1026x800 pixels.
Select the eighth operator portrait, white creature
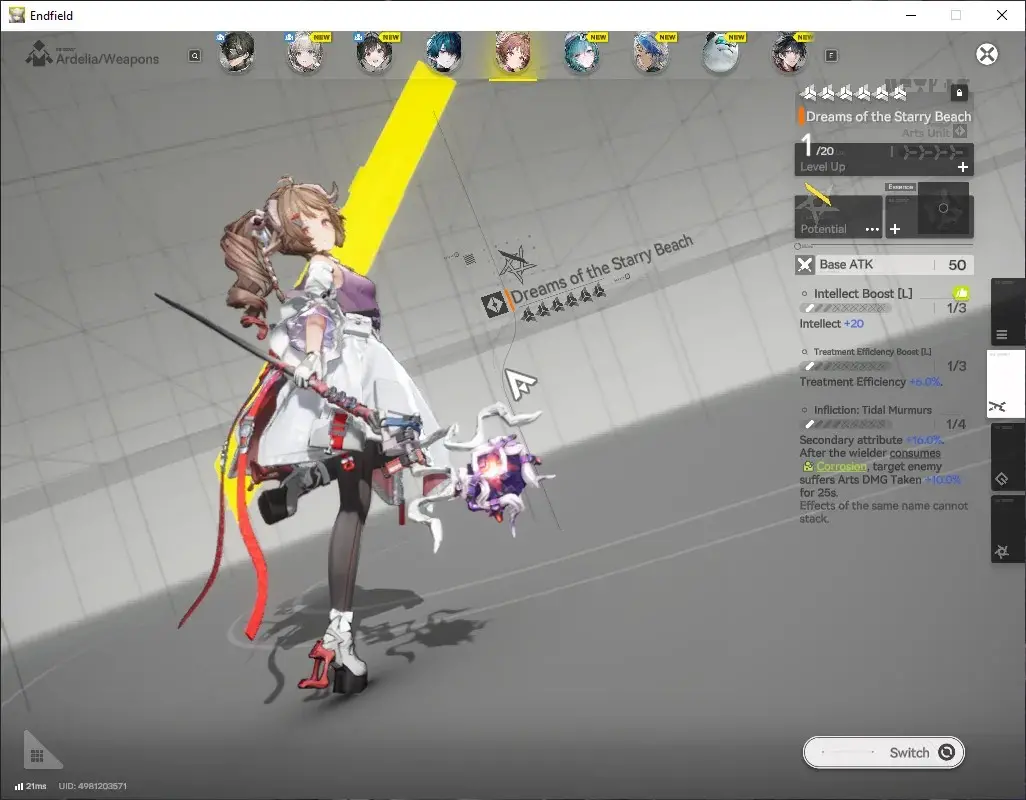(x=720, y=52)
